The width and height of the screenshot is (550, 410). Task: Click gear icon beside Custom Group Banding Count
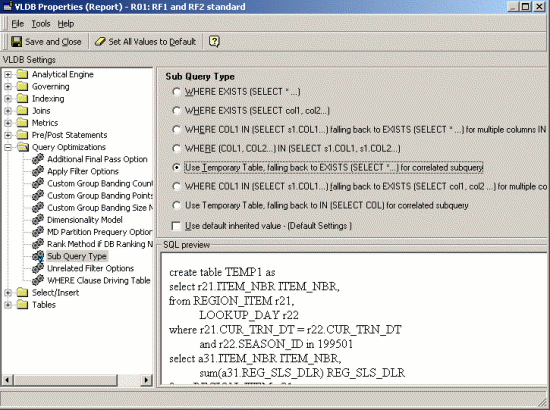[38, 183]
